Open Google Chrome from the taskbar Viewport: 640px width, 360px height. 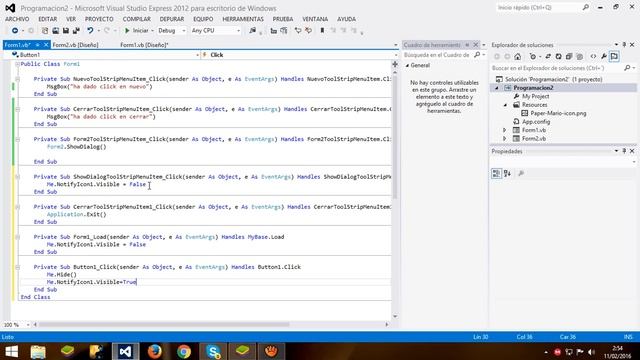(x=184, y=351)
